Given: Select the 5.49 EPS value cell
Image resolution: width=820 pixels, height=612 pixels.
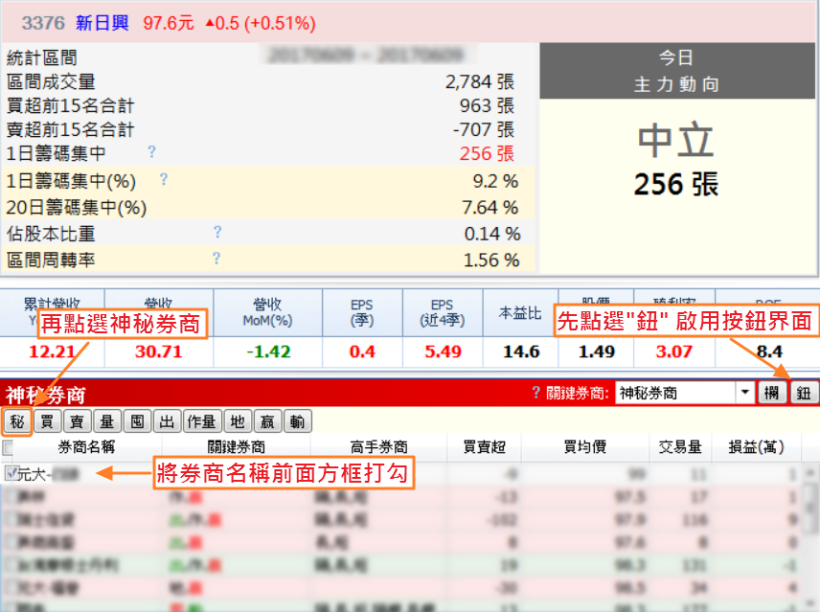Looking at the screenshot, I should coord(442,352).
